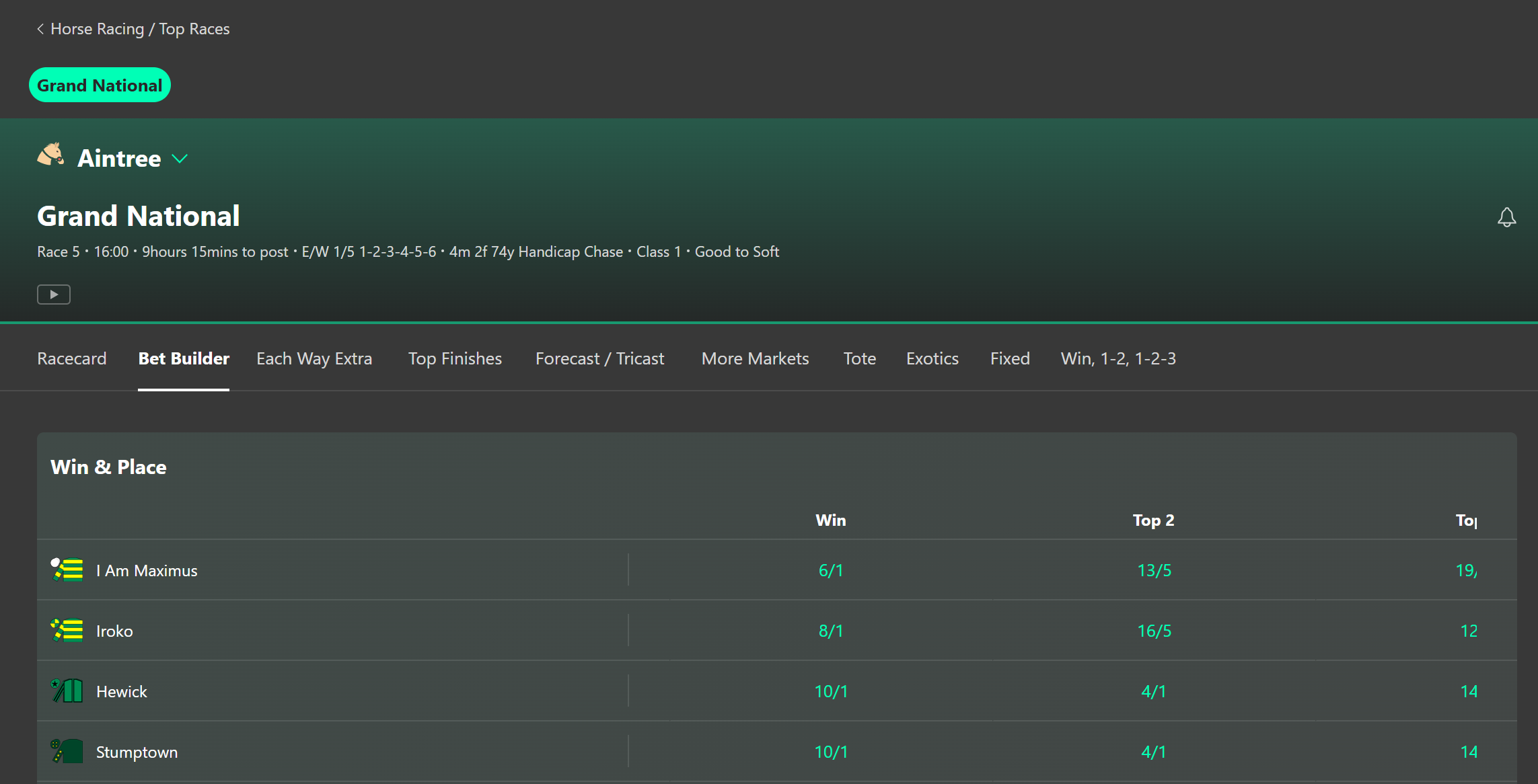Screen dimensions: 1538x784
Task: Click the race details line with E/W terms
Action: [x=408, y=251]
